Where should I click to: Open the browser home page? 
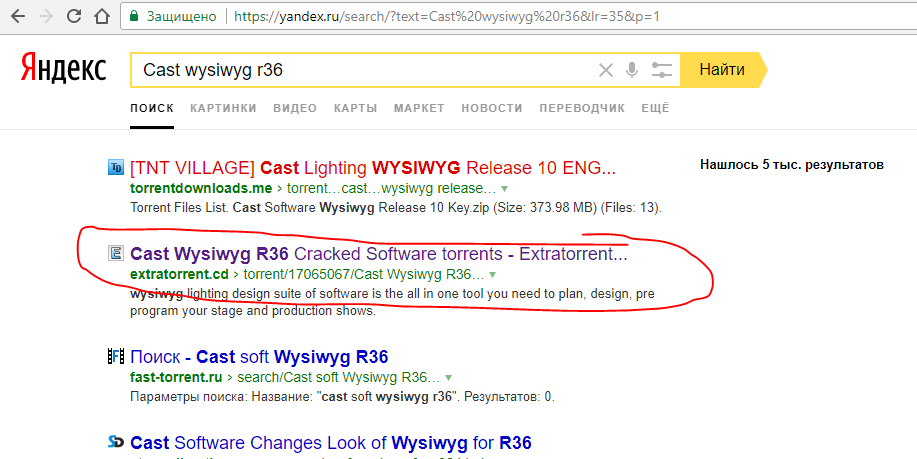(102, 16)
